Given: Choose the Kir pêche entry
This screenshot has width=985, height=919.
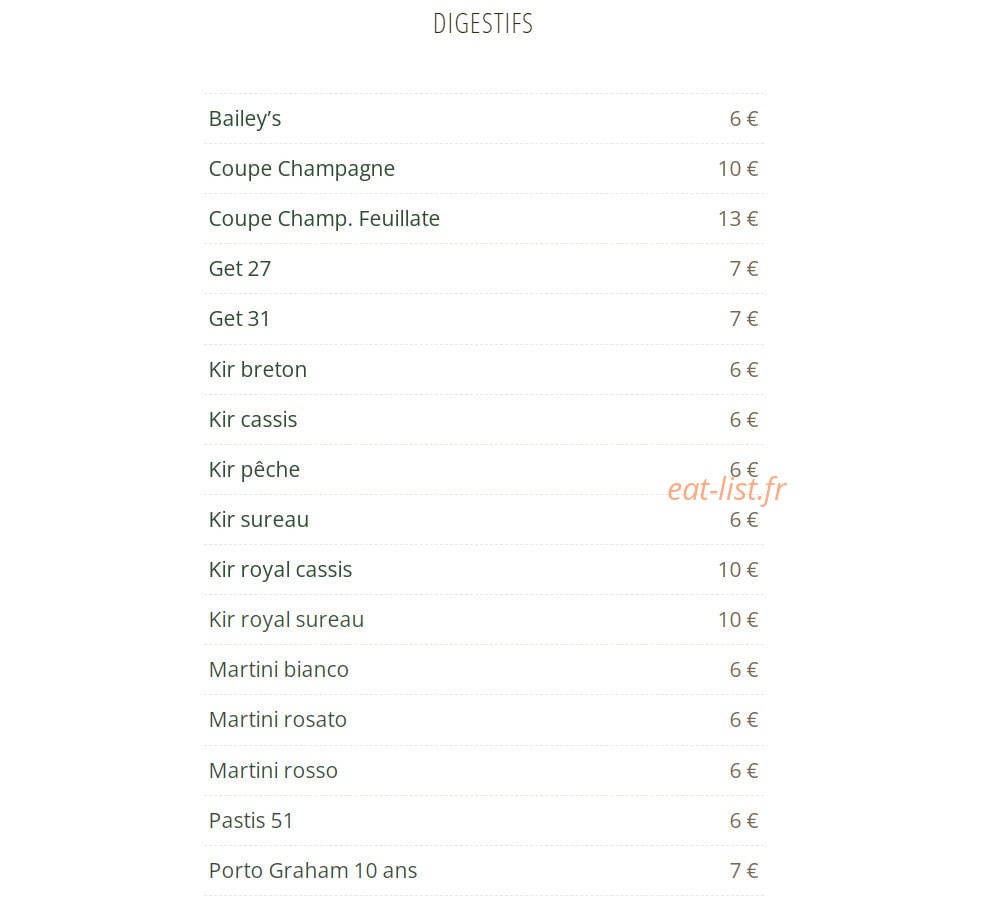Looking at the screenshot, I should (x=484, y=470).
